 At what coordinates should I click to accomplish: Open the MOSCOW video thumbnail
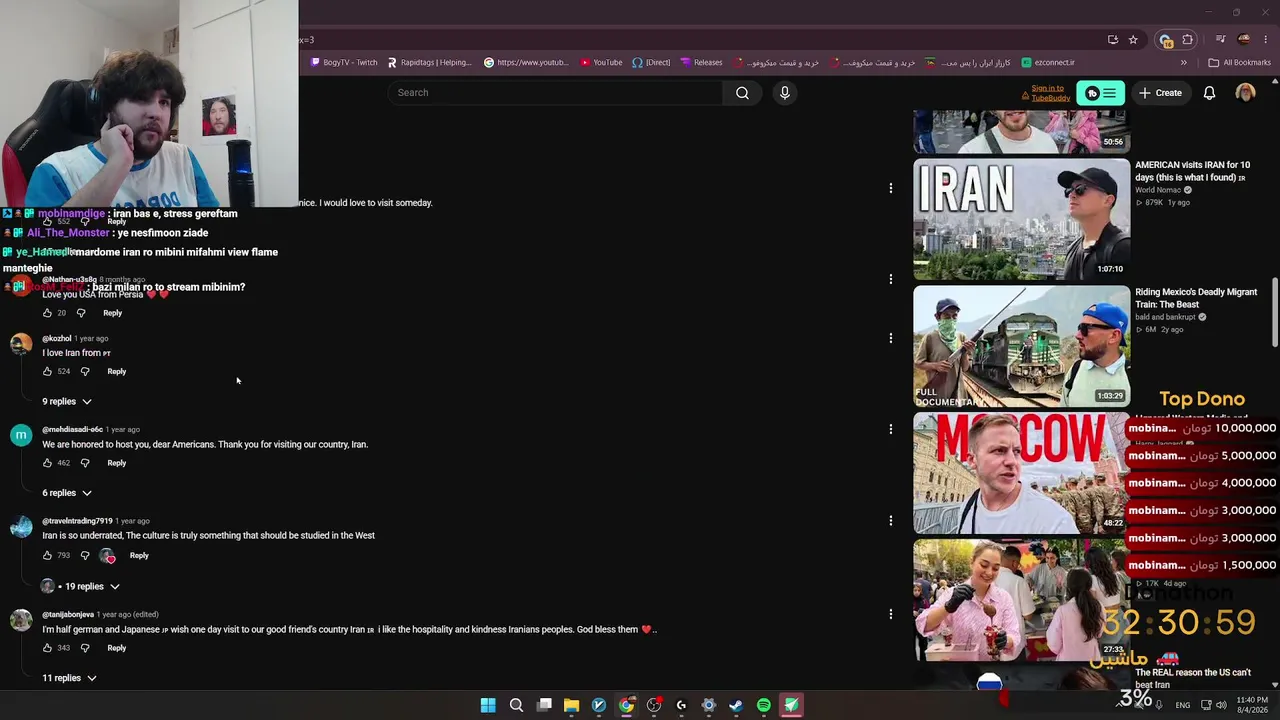(1021, 473)
